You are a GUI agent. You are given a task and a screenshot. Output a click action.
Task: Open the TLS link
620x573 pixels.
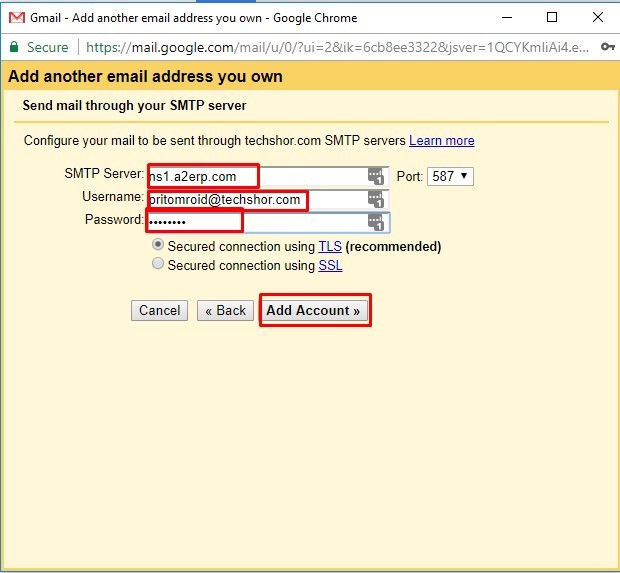click(330, 246)
